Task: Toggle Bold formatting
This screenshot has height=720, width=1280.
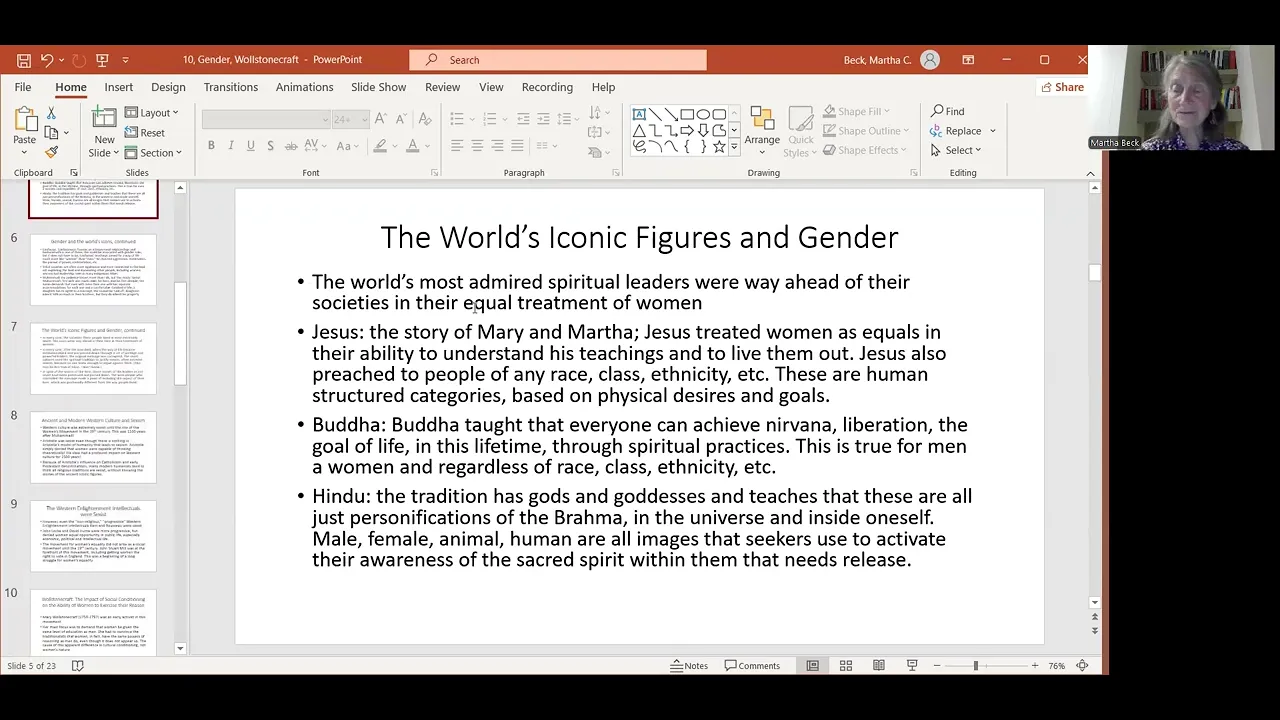Action: point(211,146)
